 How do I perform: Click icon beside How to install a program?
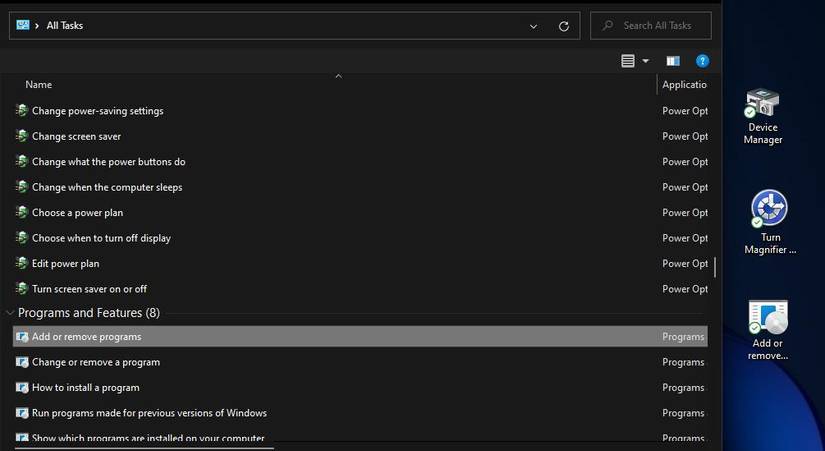(22, 387)
